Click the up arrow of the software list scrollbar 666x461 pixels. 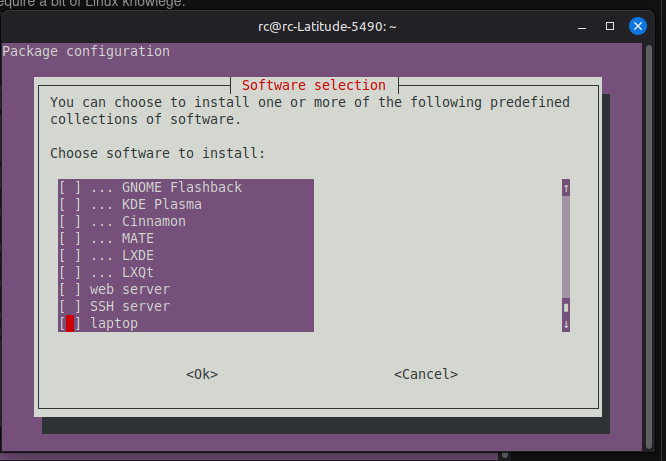click(566, 188)
